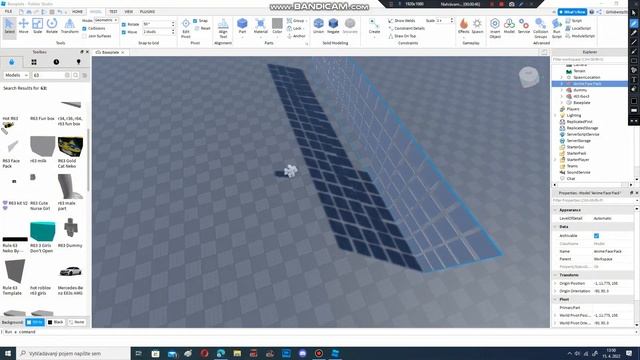Open the part Color swatch
This screenshot has width=640, height=360.
click(277, 24)
